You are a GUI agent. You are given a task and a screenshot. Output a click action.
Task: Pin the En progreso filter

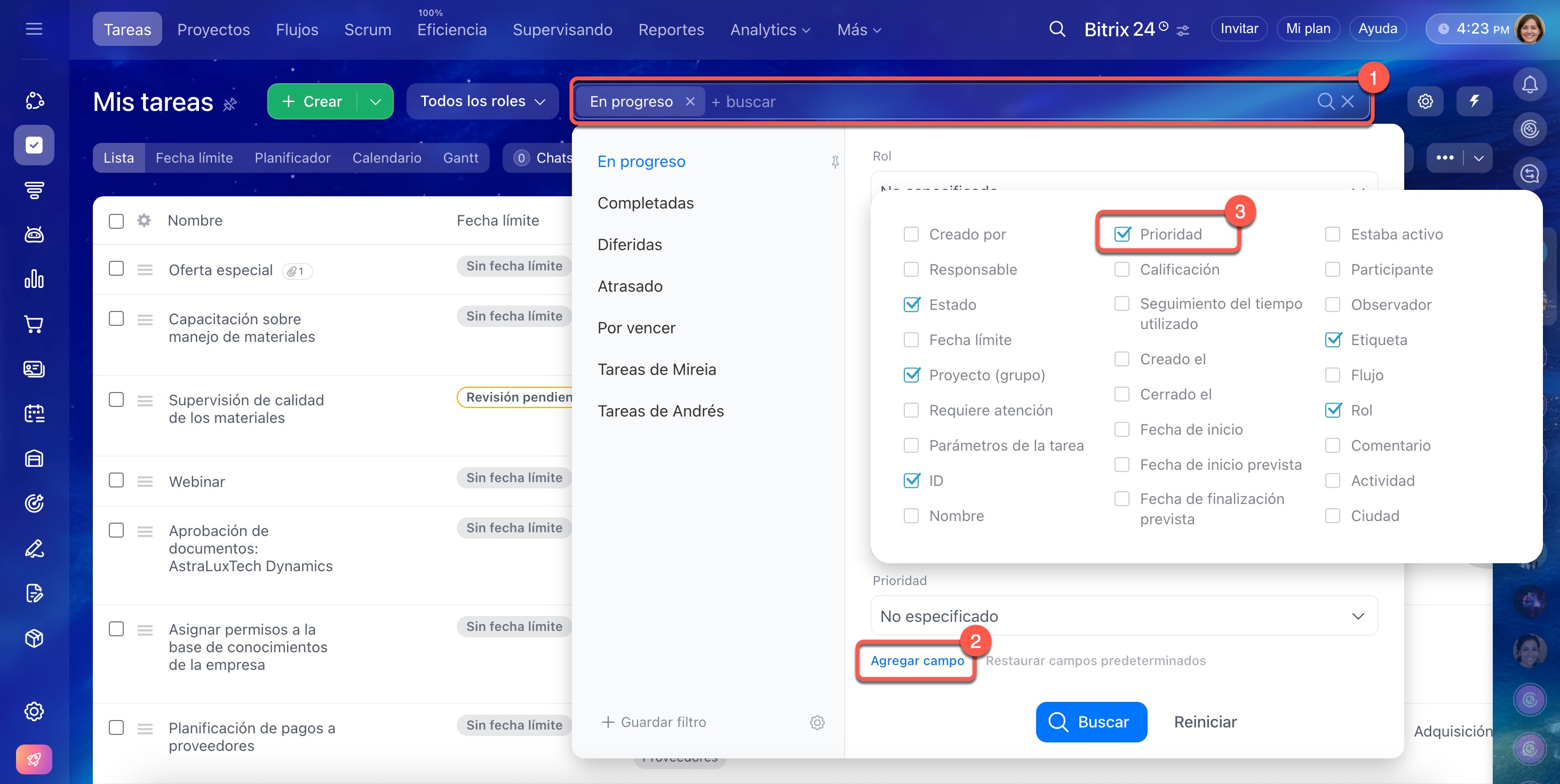pyautogui.click(x=834, y=162)
